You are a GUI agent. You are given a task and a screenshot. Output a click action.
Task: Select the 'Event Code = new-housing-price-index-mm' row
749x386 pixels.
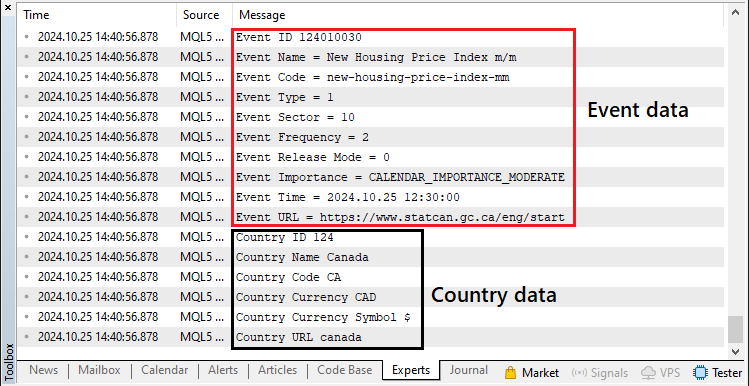pos(371,77)
